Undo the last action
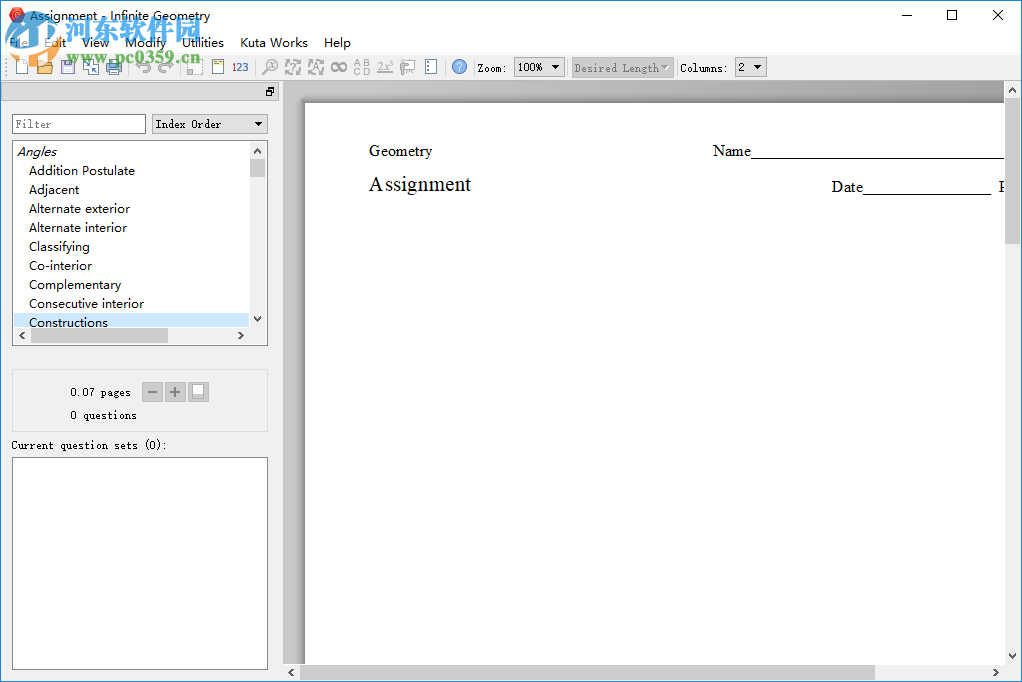 (x=144, y=67)
